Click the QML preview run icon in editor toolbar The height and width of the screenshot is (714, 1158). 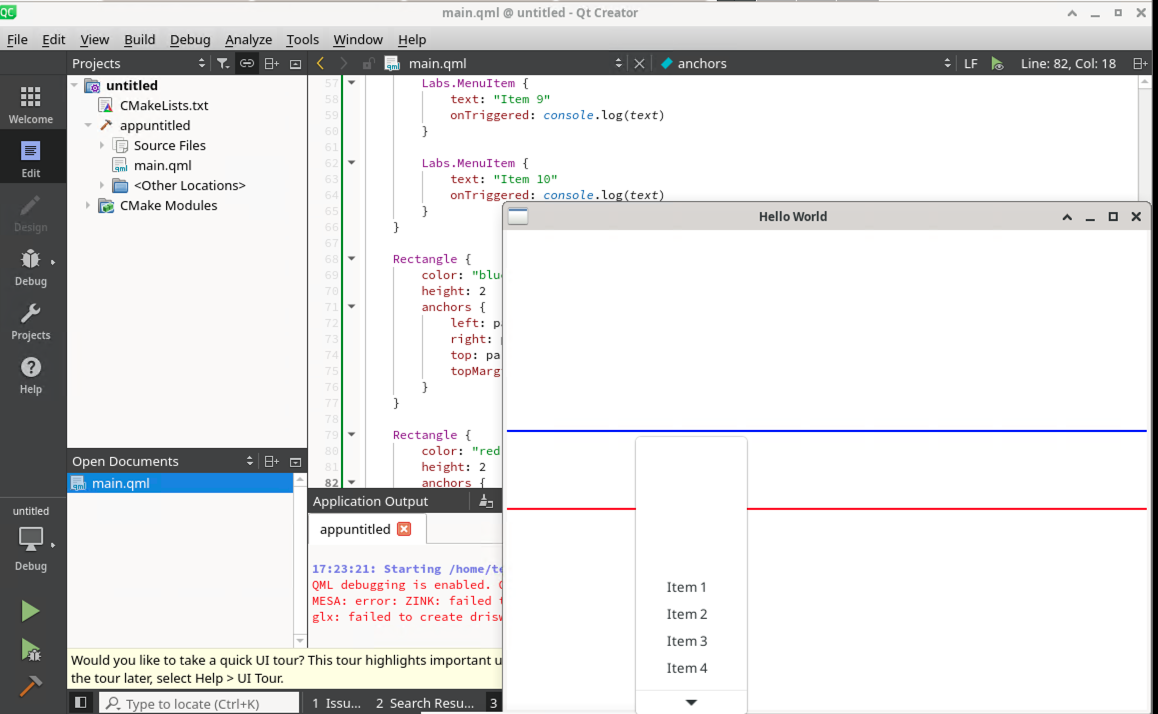click(x=998, y=63)
